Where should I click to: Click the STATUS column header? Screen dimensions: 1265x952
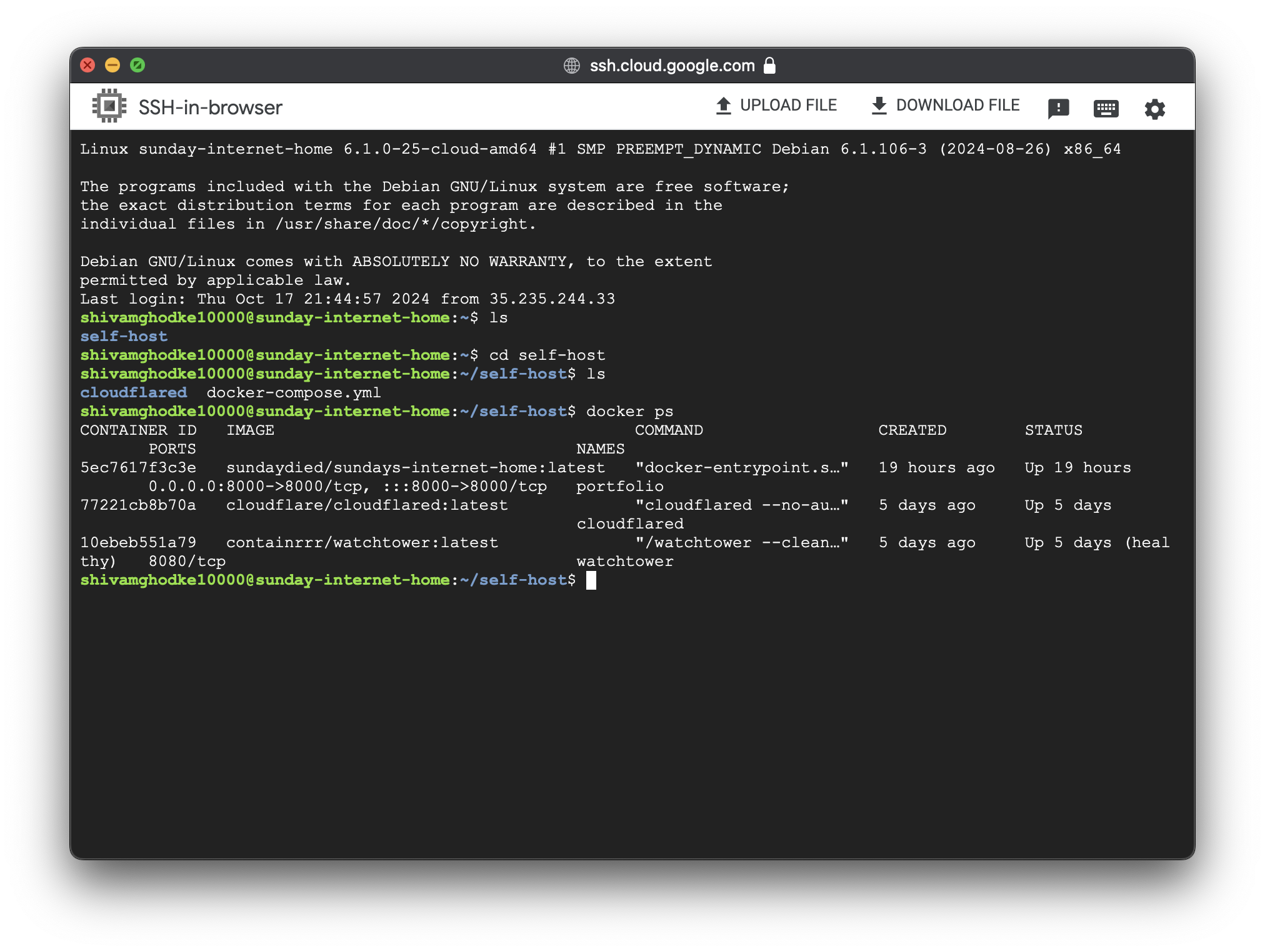click(1054, 430)
